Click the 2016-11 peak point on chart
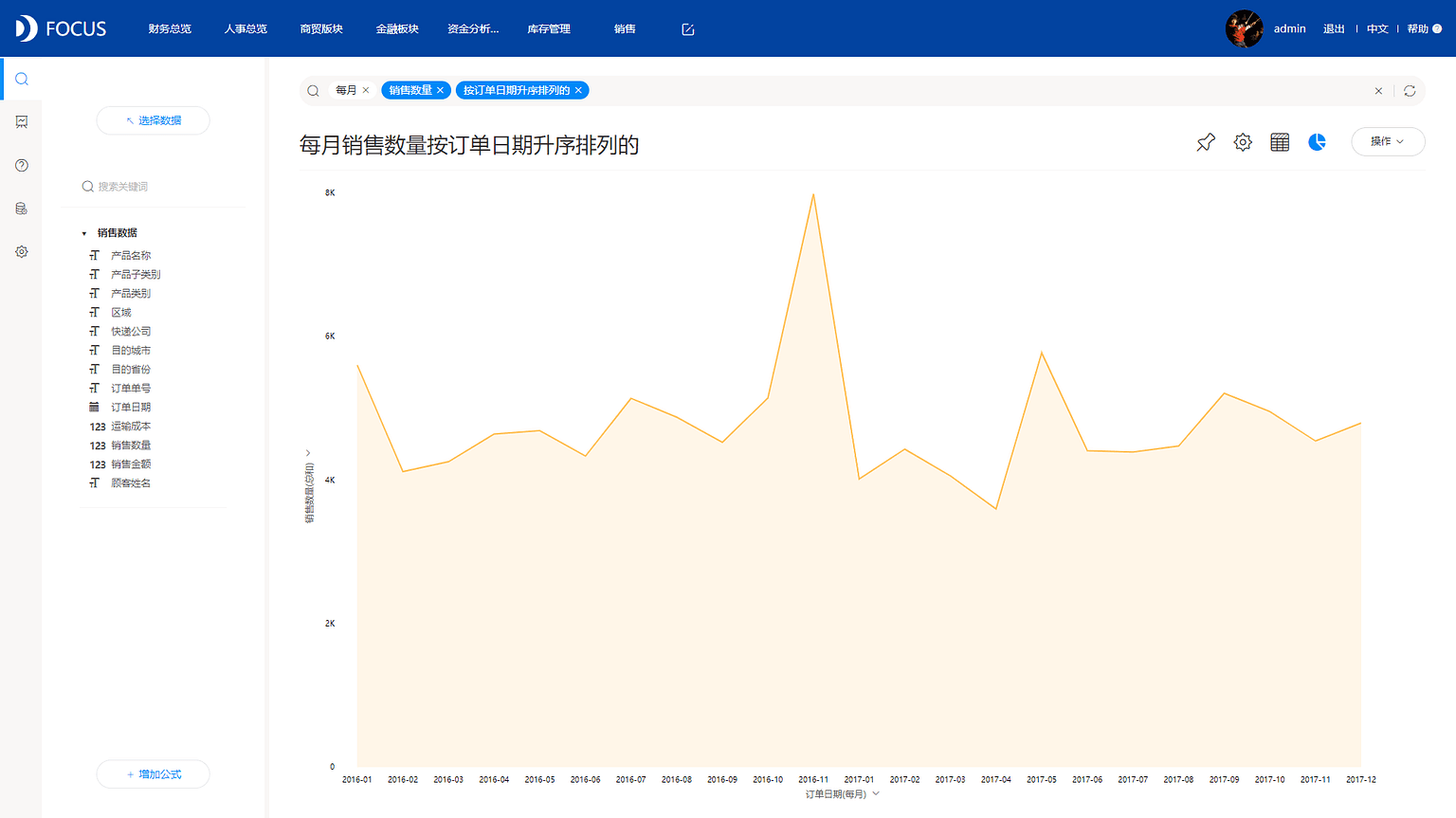 point(813,194)
